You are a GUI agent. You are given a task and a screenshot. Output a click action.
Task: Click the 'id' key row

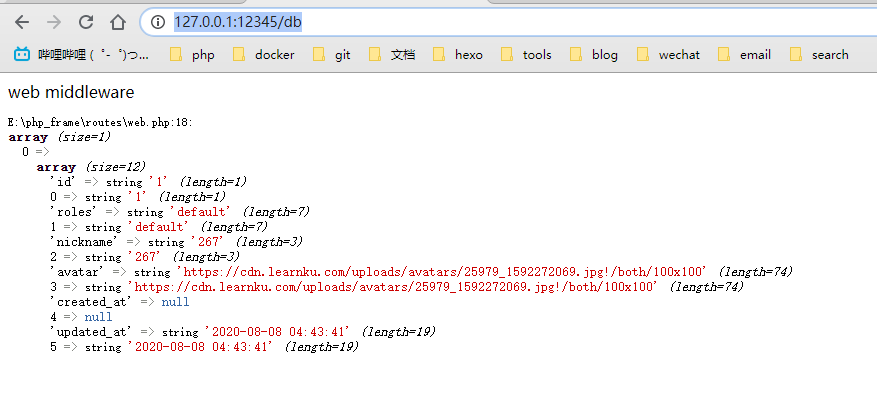click(x=148, y=182)
